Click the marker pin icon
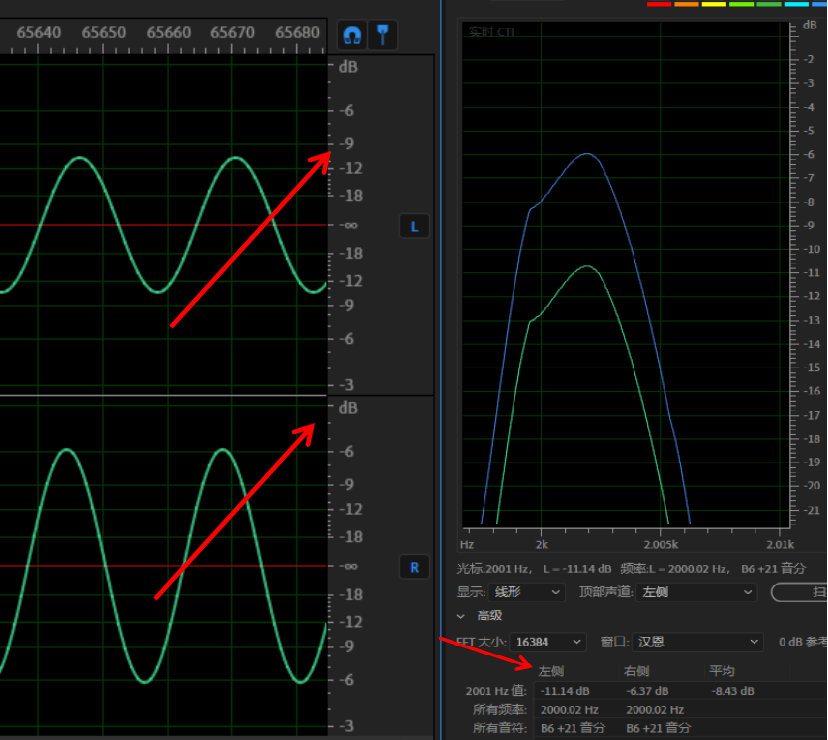828x740 pixels. tap(383, 35)
